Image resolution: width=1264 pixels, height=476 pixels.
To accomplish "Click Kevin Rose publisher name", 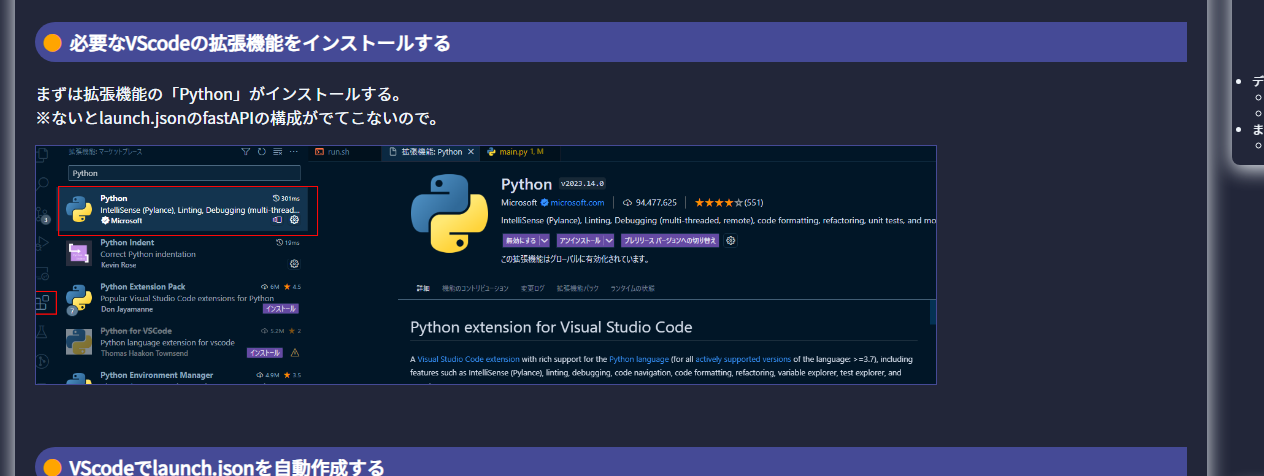I will [118, 265].
